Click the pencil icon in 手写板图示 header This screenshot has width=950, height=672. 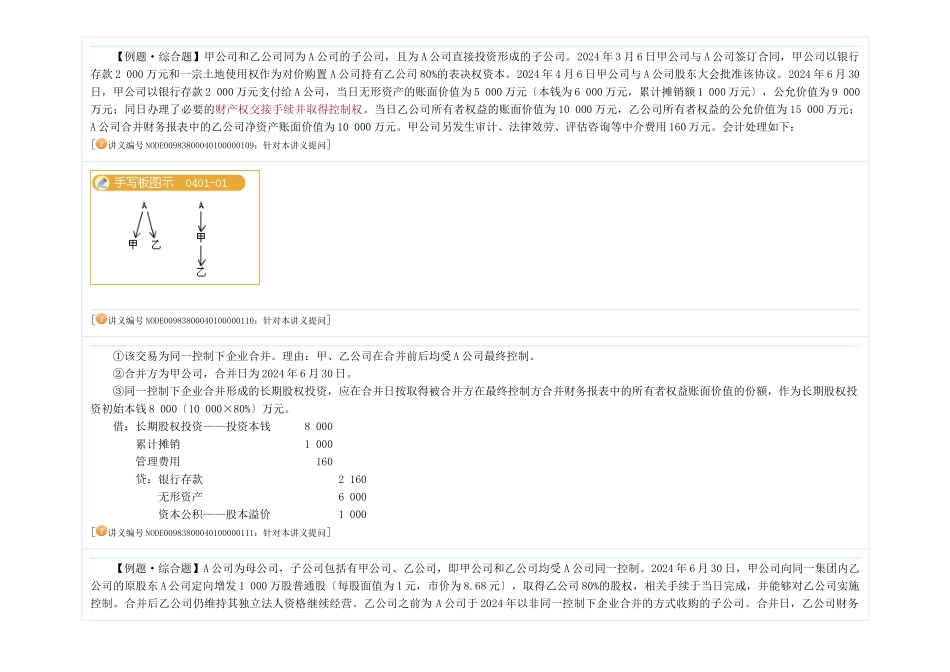pyautogui.click(x=102, y=183)
